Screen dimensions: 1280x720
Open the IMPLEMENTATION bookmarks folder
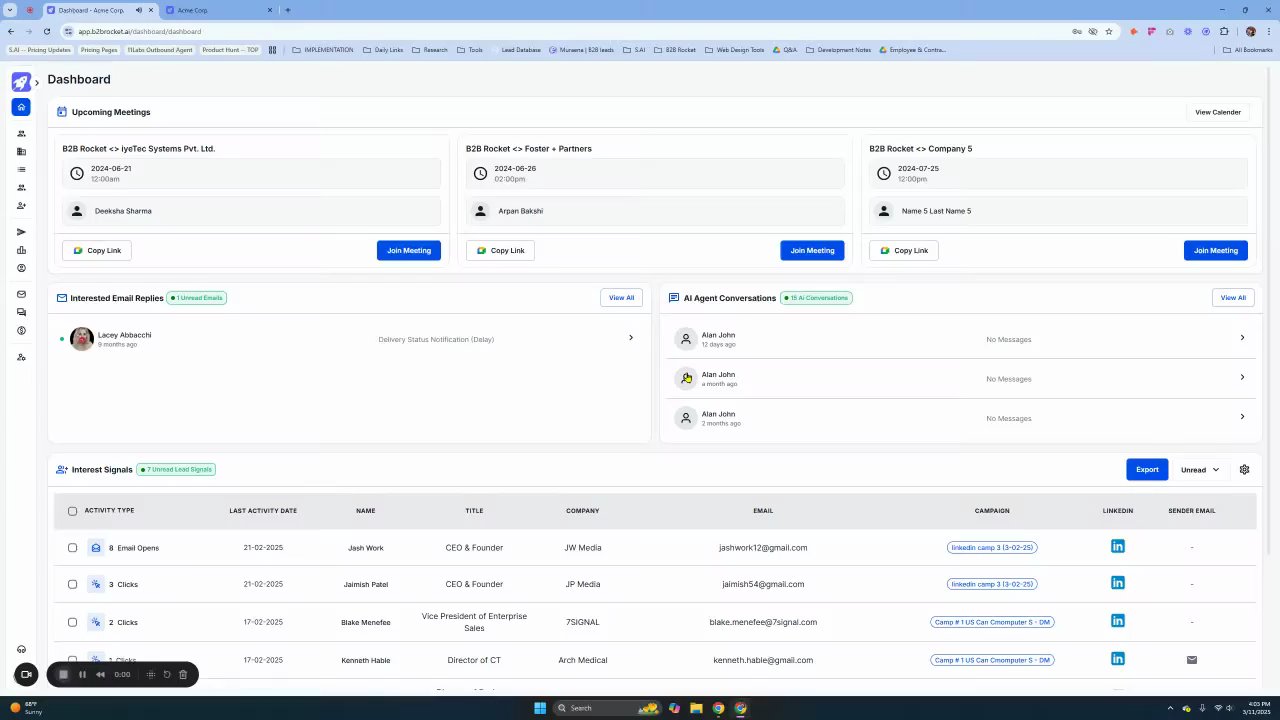(x=322, y=50)
